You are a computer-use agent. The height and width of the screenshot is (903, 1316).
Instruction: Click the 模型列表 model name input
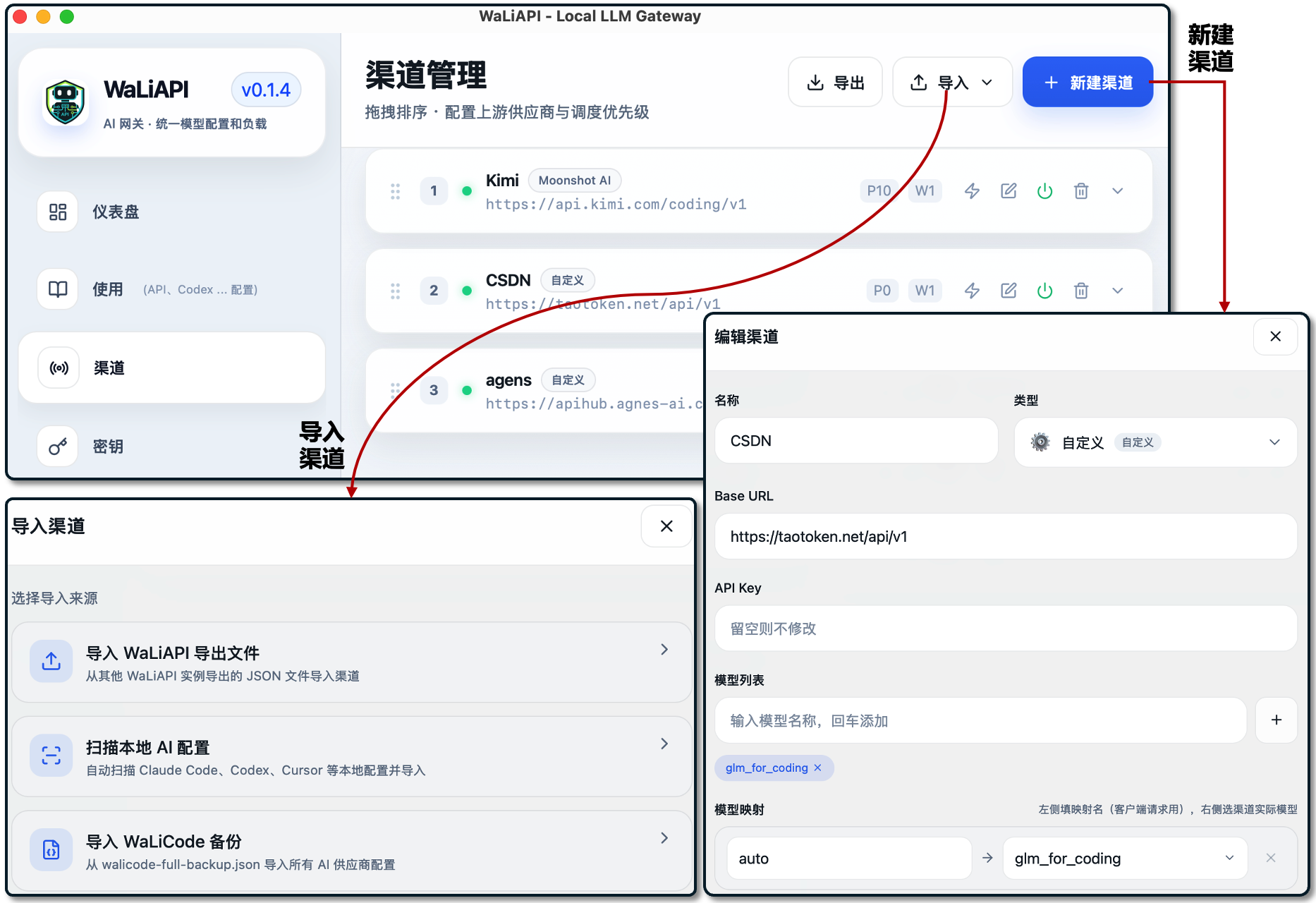click(x=981, y=720)
